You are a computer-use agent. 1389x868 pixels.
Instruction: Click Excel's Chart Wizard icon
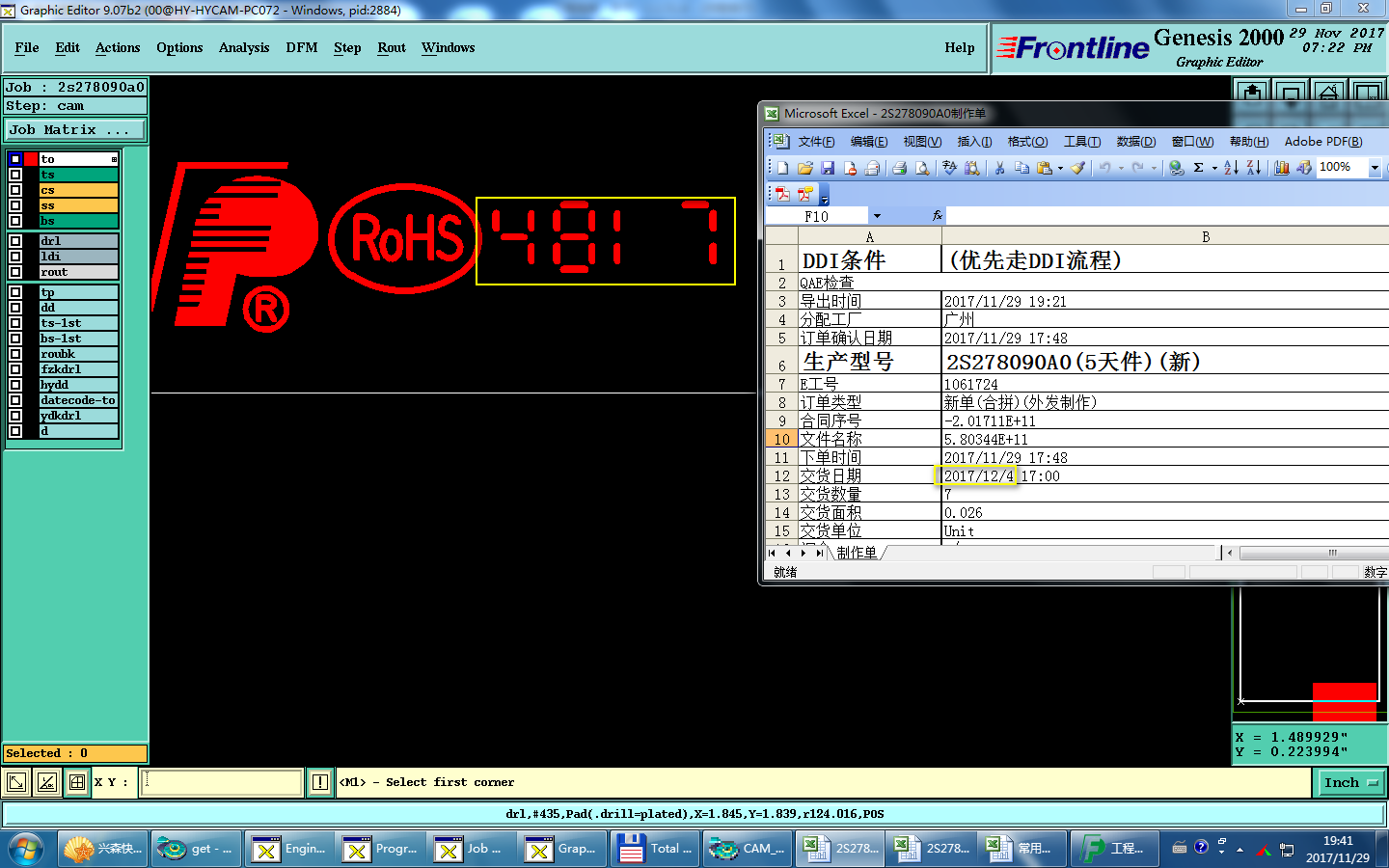point(1282,168)
